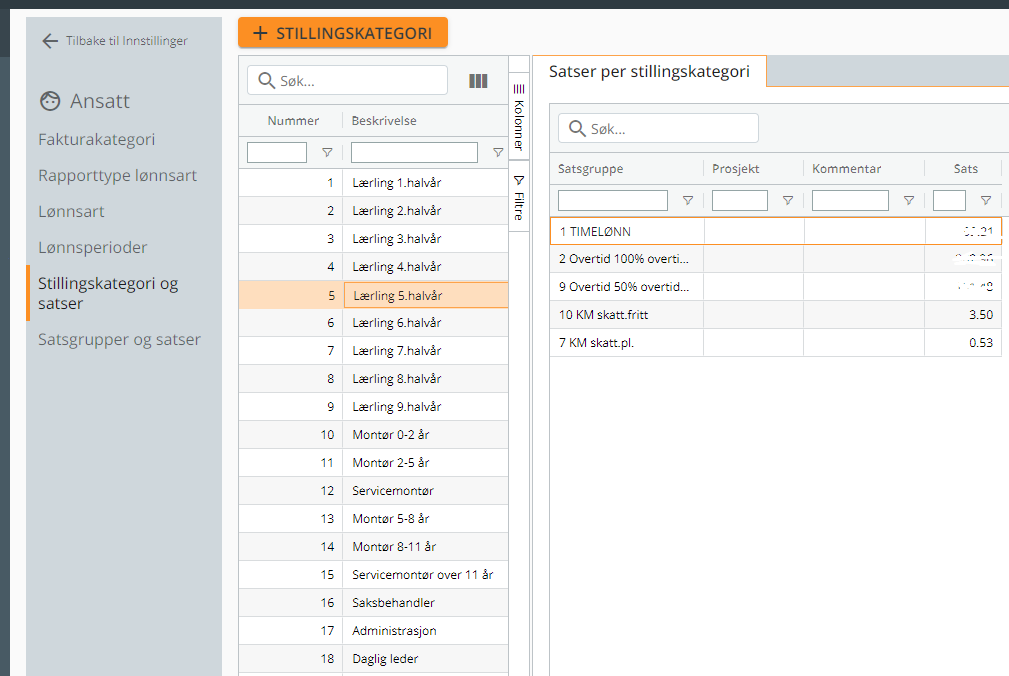Open Lønnsperioder settings
Image resolution: width=1009 pixels, height=676 pixels.
click(x=93, y=248)
